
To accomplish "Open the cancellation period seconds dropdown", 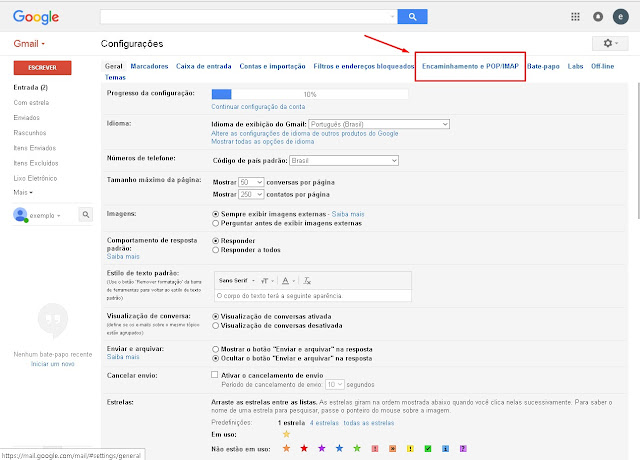I will [335, 384].
